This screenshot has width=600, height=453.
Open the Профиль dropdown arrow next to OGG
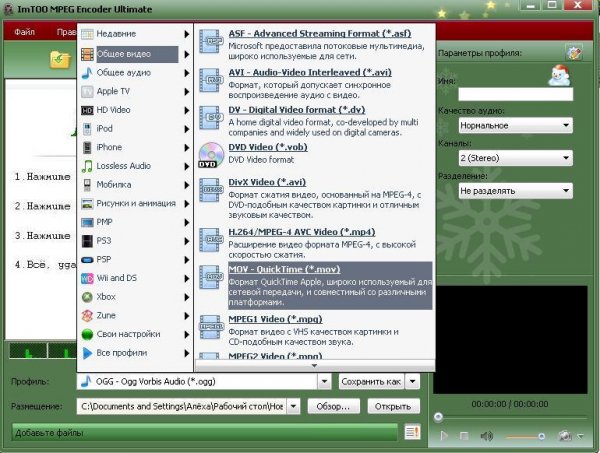324,381
